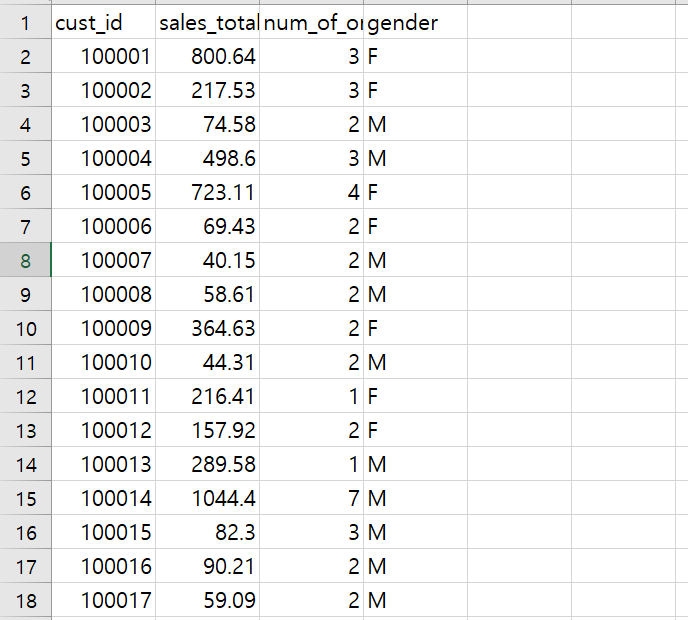
Task: Select row header 4
Action: coord(25,124)
